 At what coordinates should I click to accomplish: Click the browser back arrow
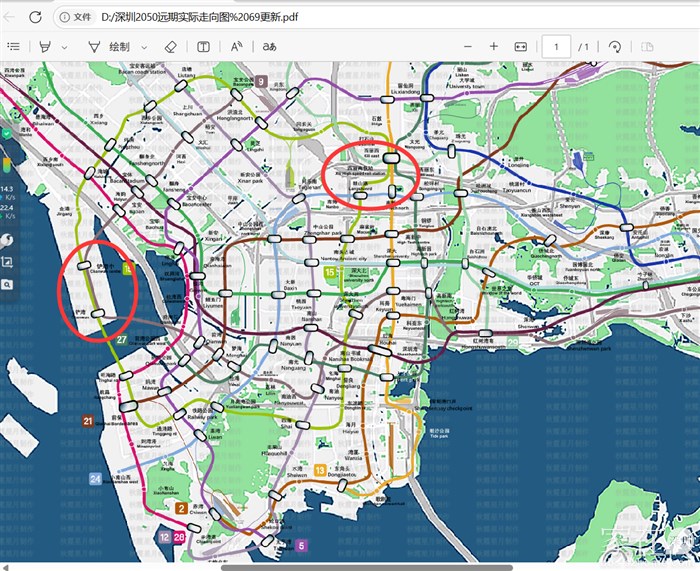click(x=9, y=17)
